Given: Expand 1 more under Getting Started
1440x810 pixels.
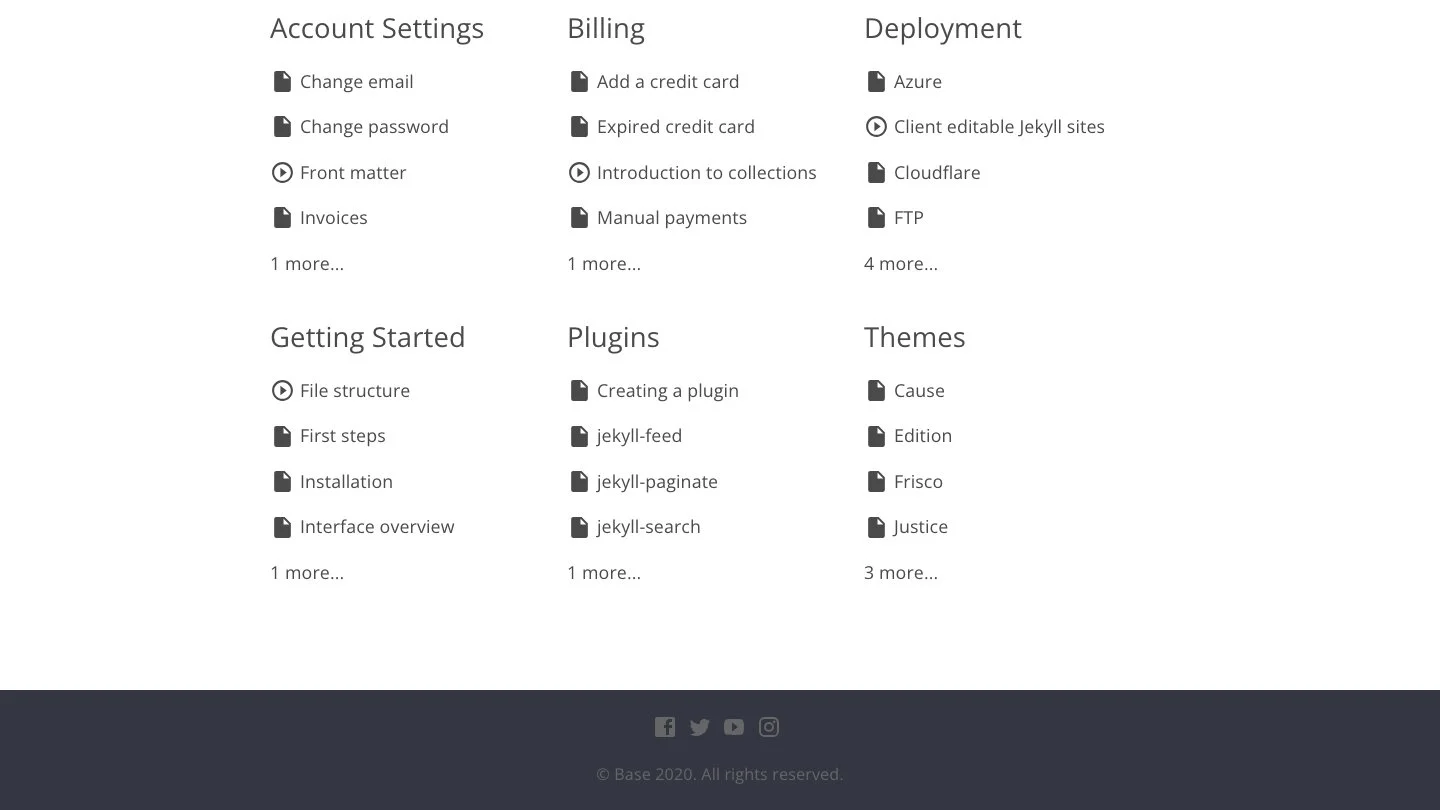Looking at the screenshot, I should [307, 573].
